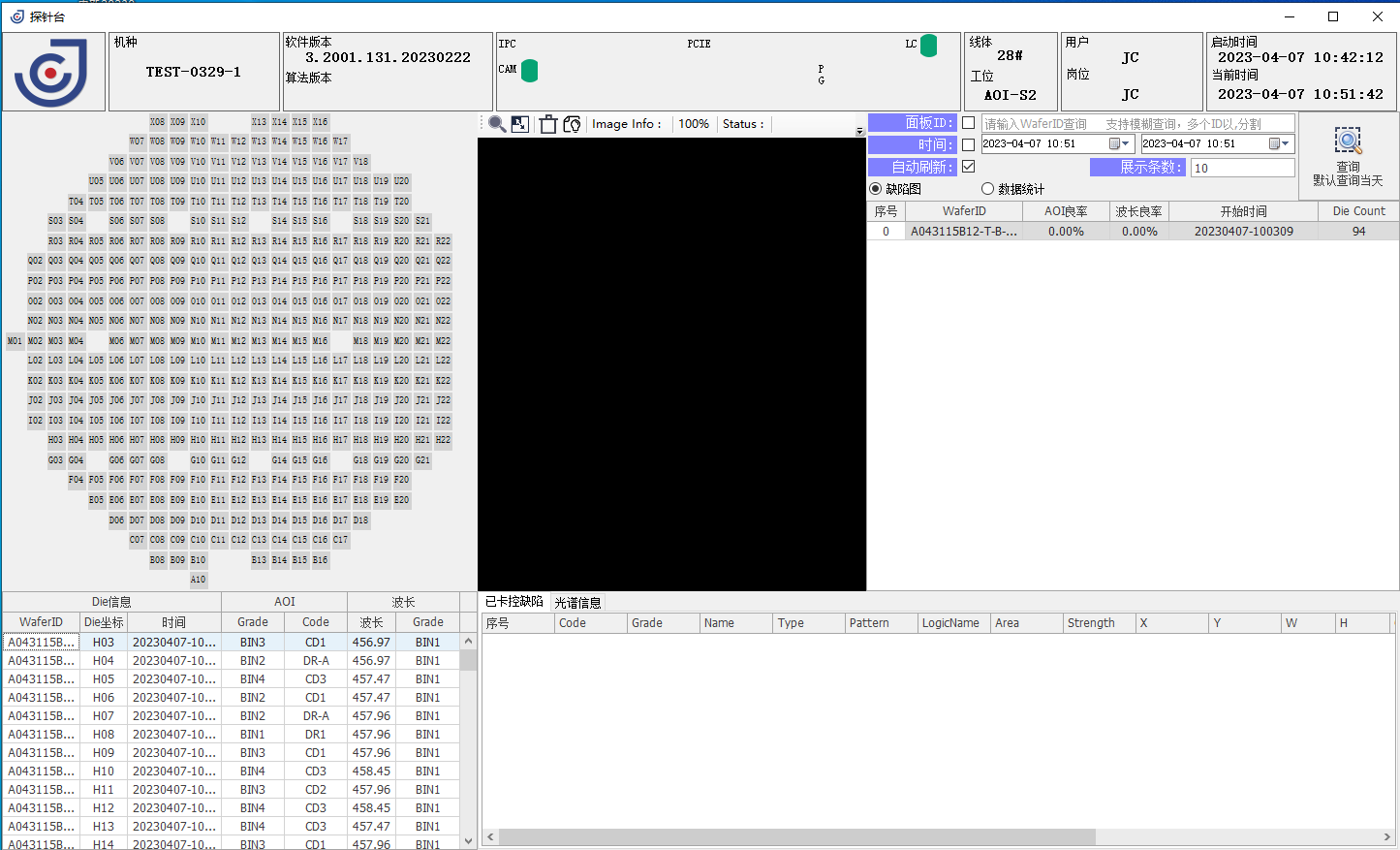Click the fit-image-to-window toolbar icon
Image resolution: width=1400 pixels, height=850 pixels.
[520, 124]
